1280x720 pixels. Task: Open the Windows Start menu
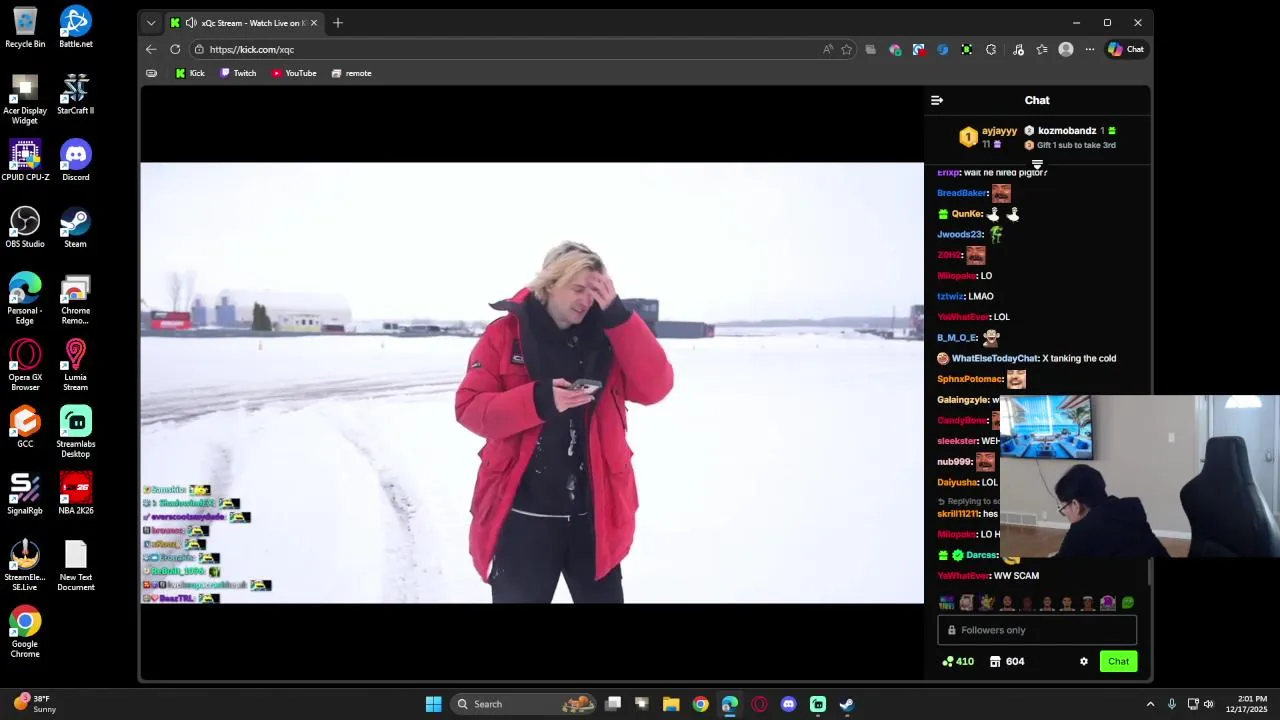(433, 704)
